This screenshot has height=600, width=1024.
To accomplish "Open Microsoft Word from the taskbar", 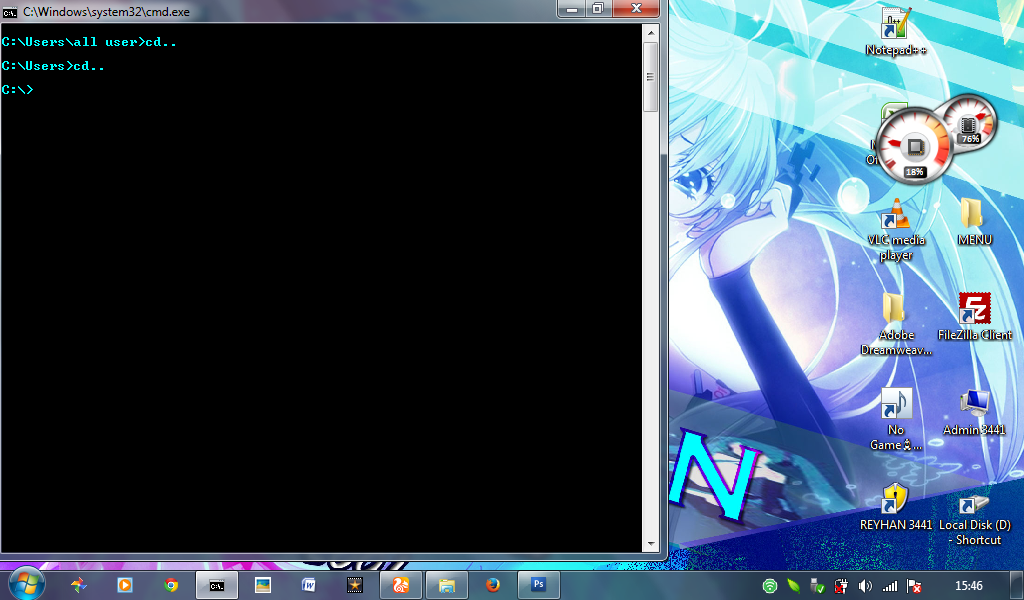I will [x=308, y=586].
